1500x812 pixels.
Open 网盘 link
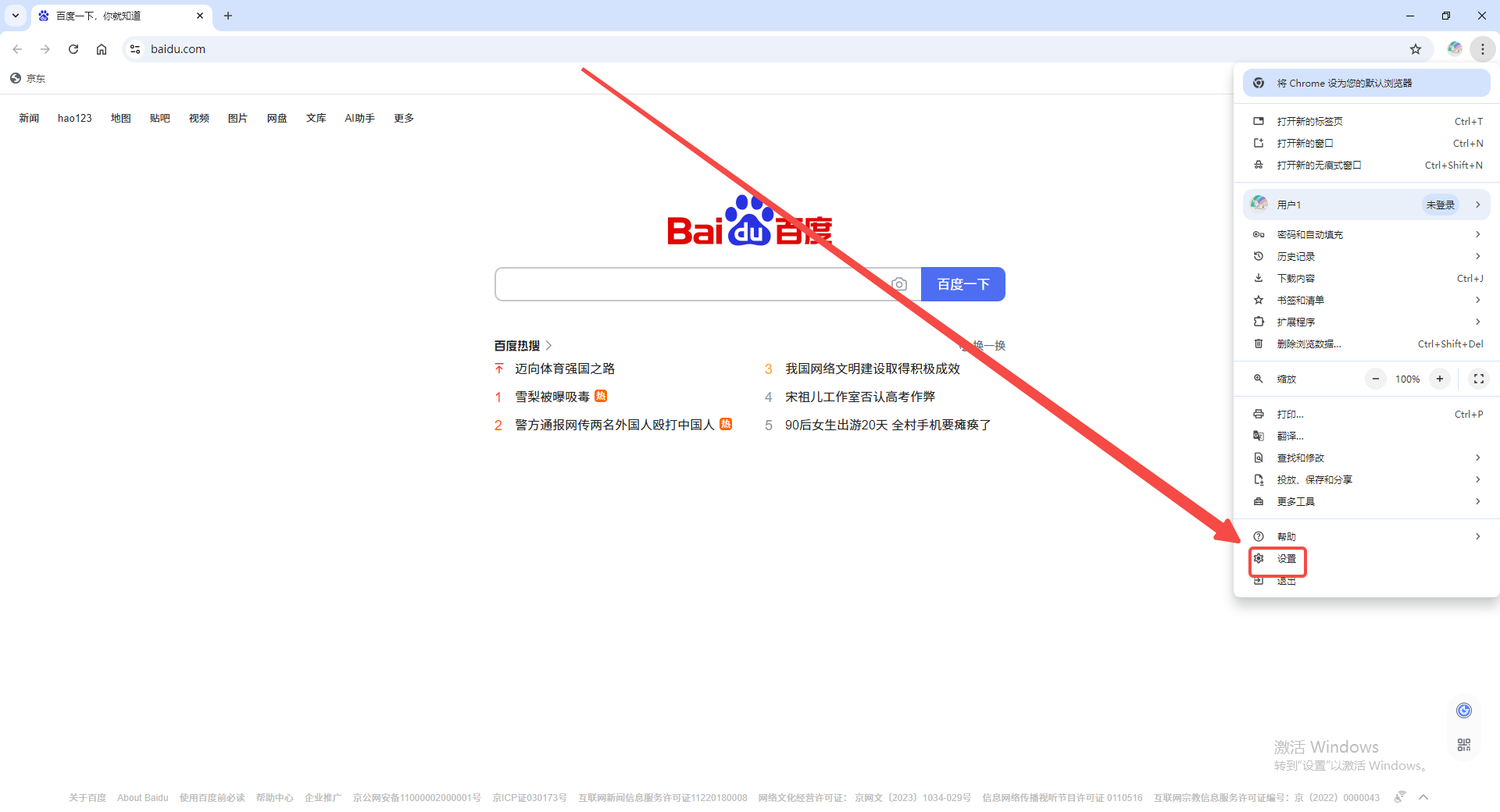(277, 118)
